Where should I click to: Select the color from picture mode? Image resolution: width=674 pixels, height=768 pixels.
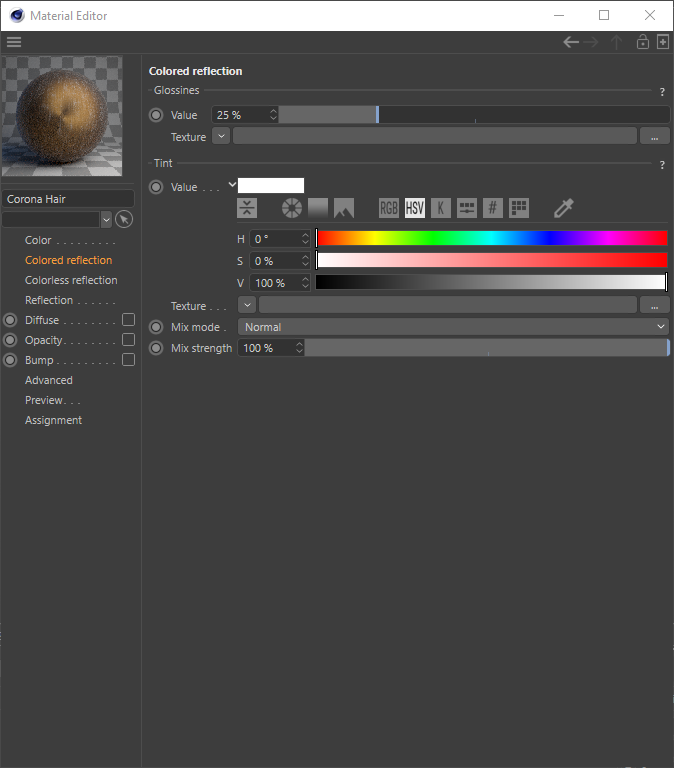pos(344,208)
